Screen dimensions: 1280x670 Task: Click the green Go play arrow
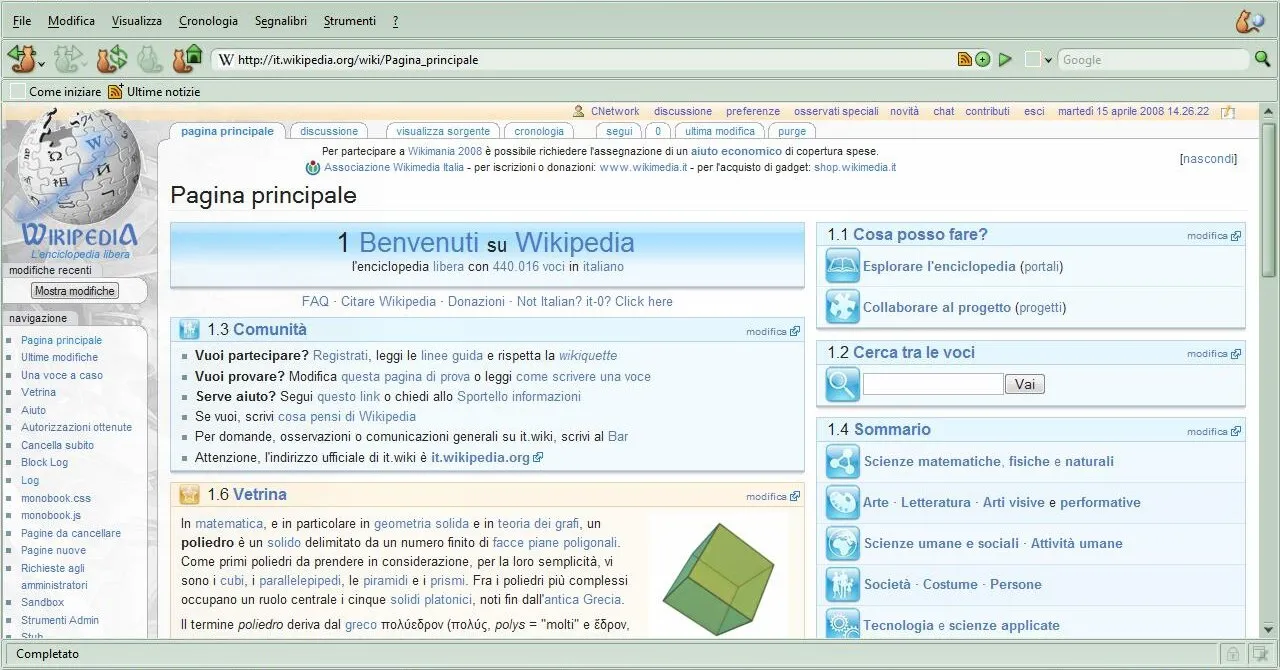tap(1005, 59)
